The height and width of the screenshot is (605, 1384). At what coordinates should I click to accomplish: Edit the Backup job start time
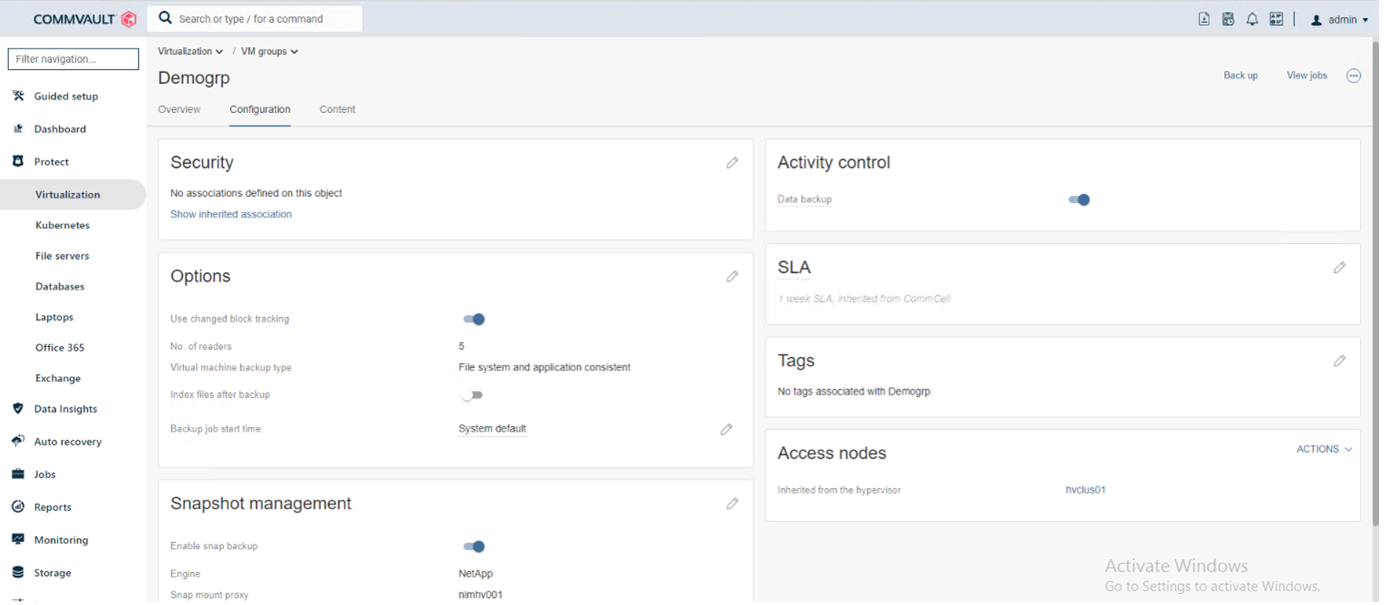pos(726,430)
